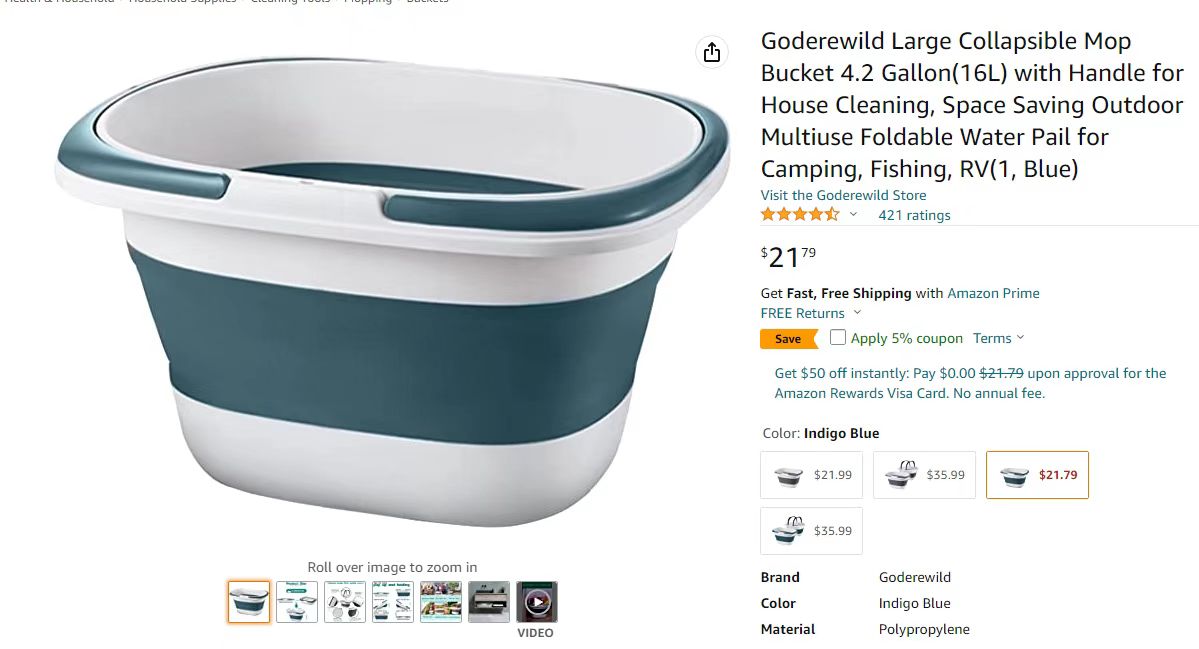Click the Amazon Prime link
The image size is (1199, 649).
pos(993,293)
